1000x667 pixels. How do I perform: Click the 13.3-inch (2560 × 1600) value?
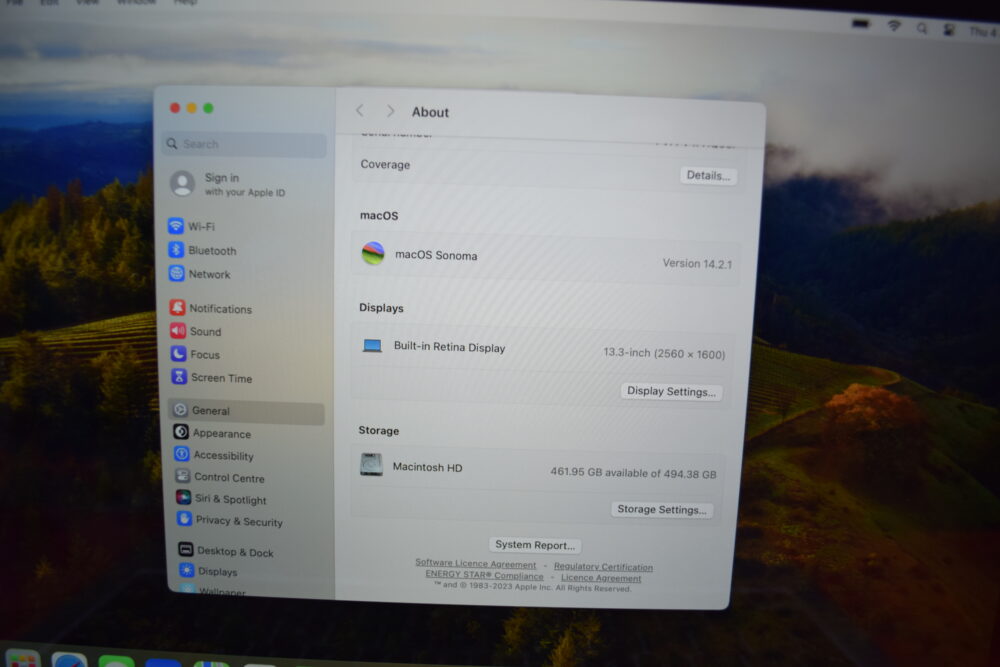[664, 353]
